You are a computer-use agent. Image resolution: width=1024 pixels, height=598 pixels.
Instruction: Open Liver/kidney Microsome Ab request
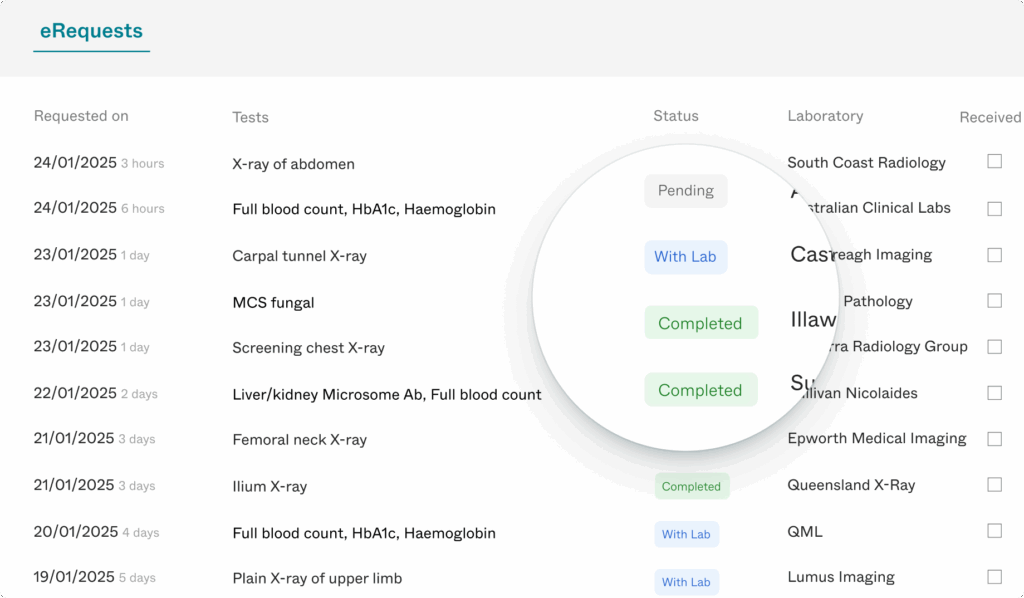coord(386,394)
